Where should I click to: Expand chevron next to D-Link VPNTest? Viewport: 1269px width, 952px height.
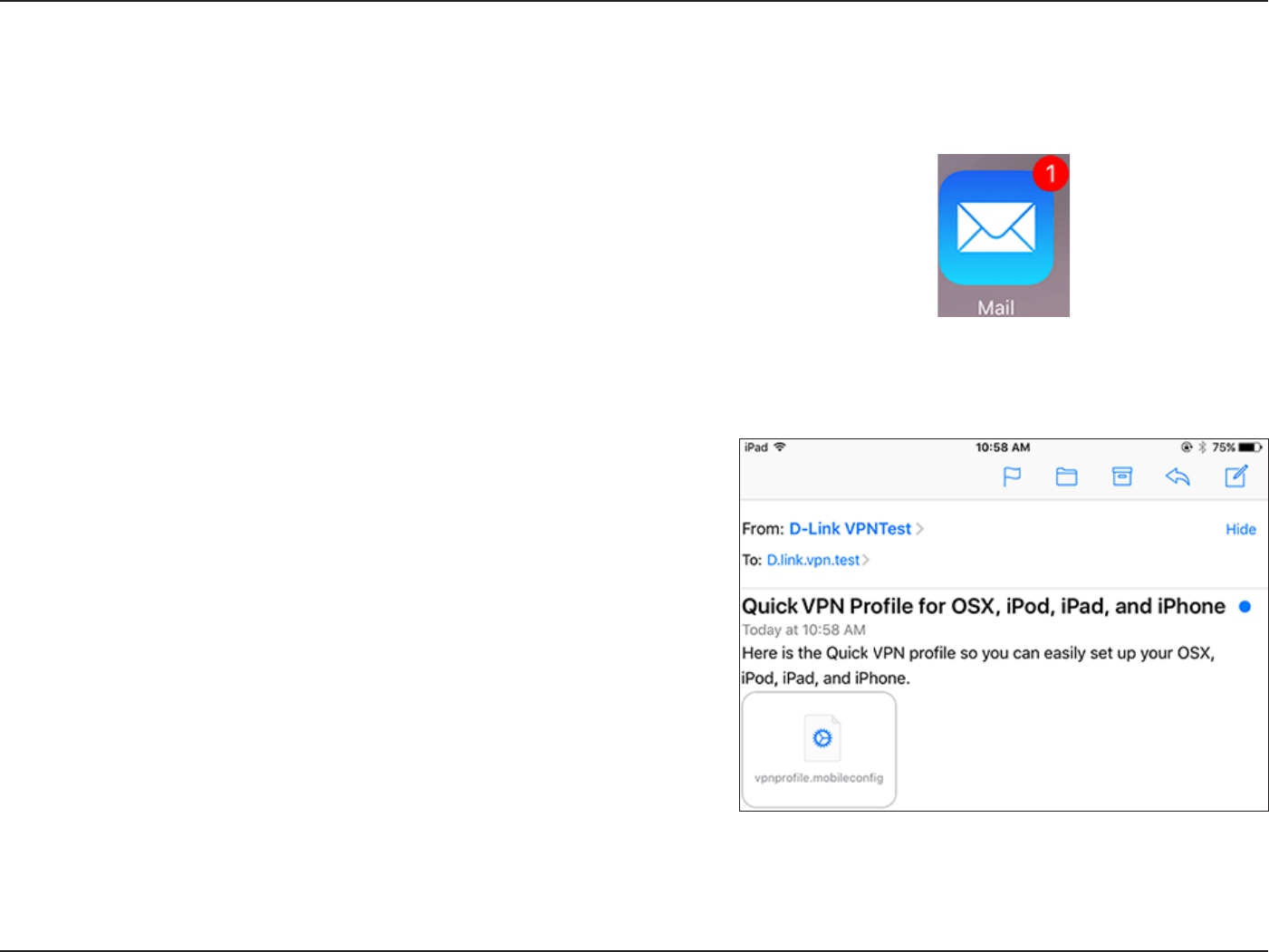point(919,529)
